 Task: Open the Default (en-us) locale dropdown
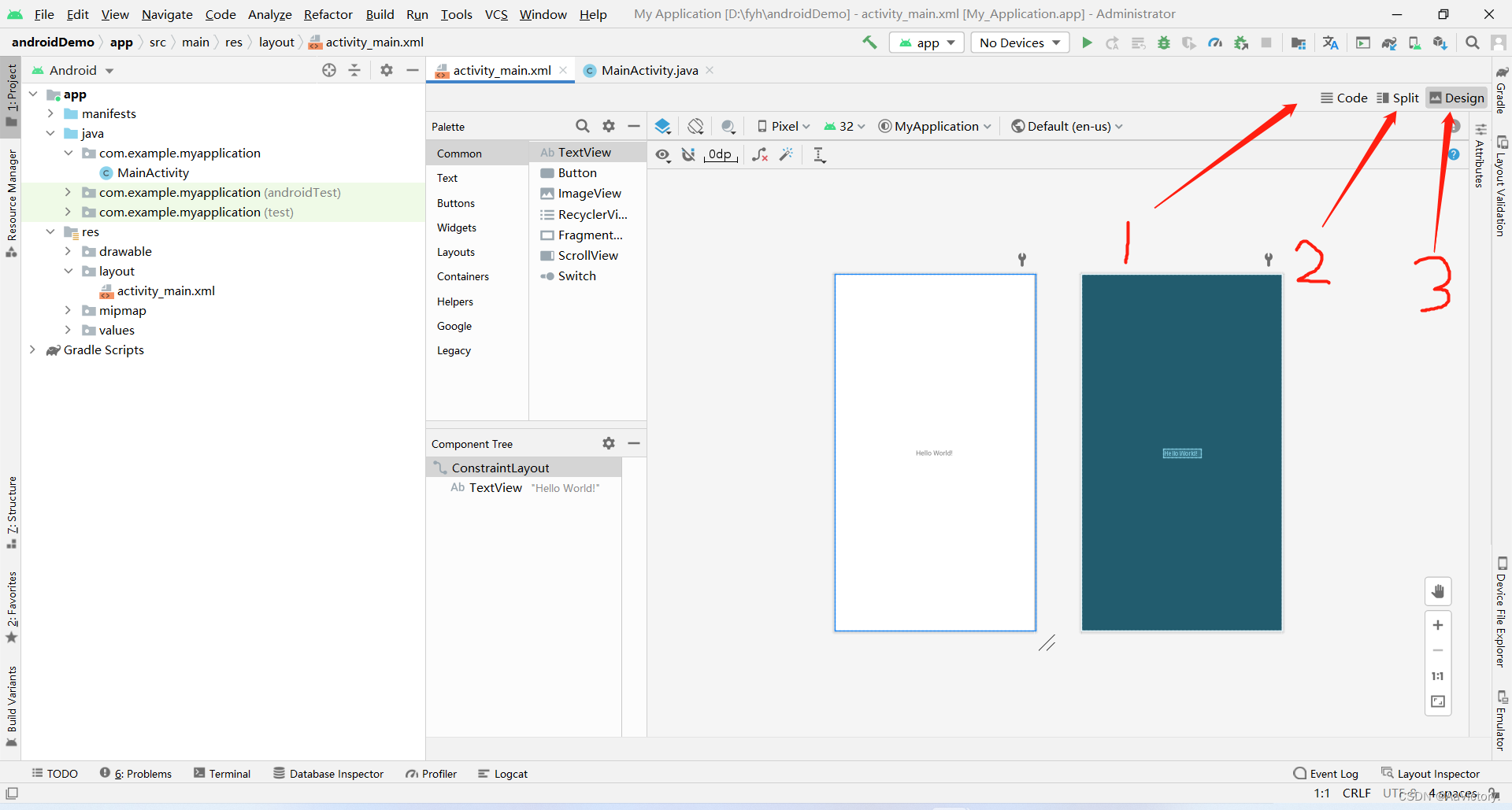pos(1067,126)
